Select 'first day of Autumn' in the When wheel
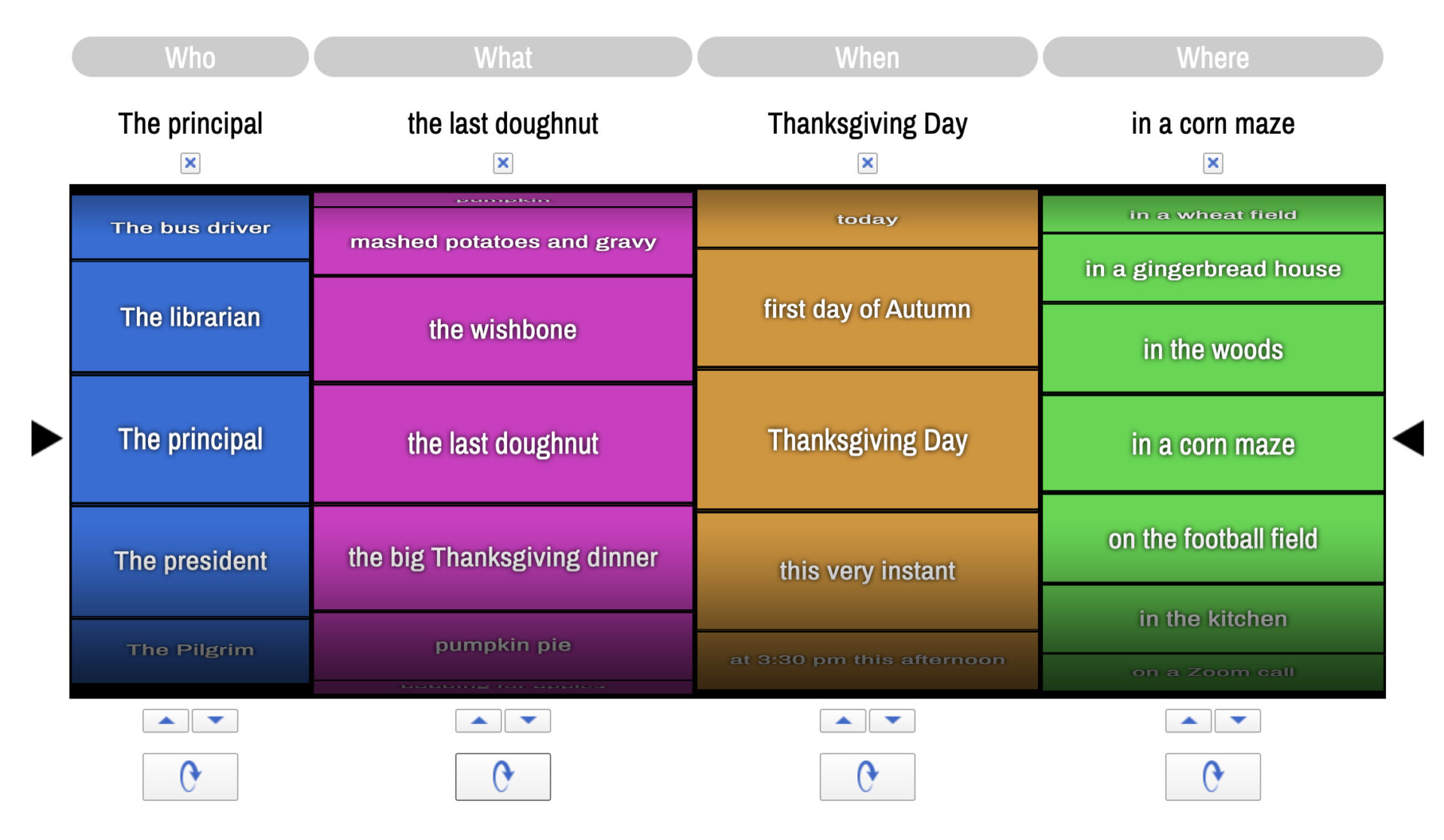1444x840 pixels. click(x=866, y=308)
